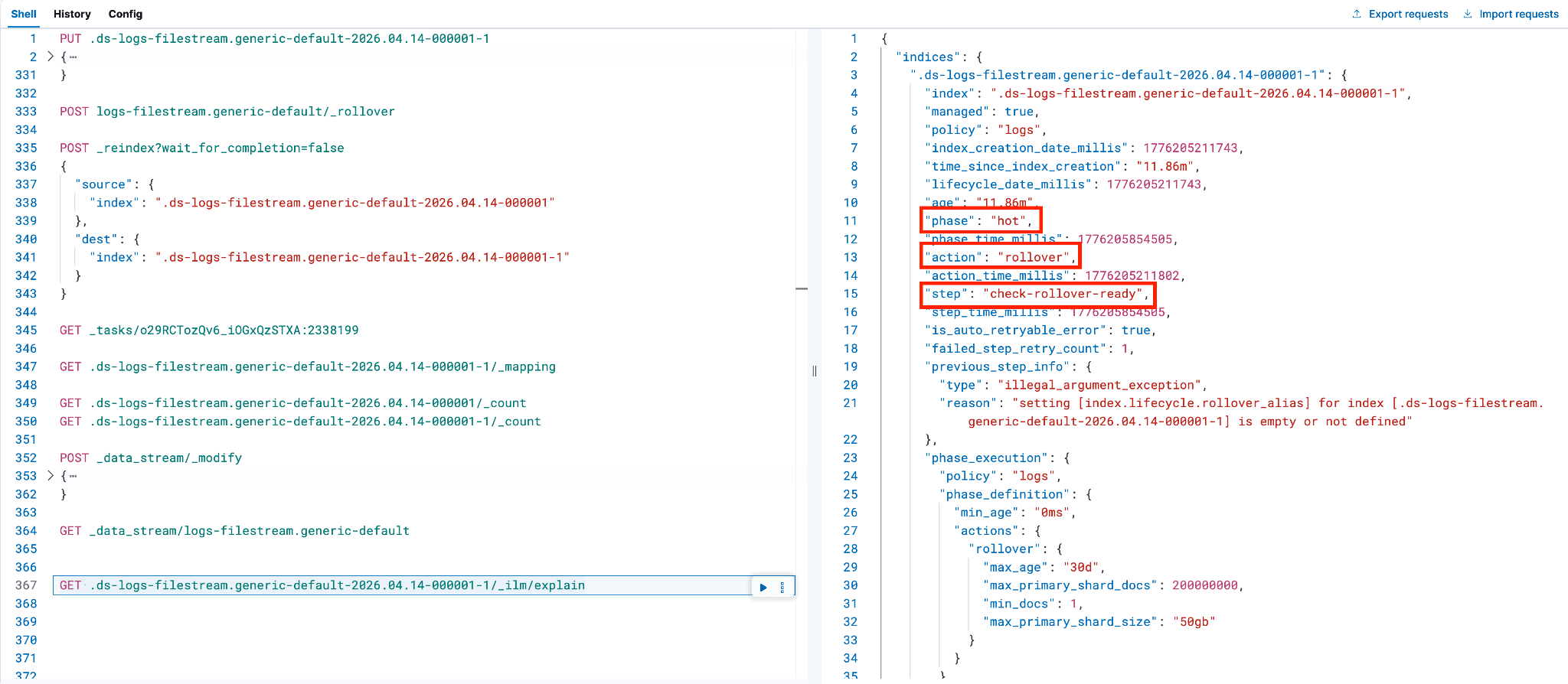Grab the panel resize handle between editors
The image size is (1568, 684).
click(x=814, y=371)
